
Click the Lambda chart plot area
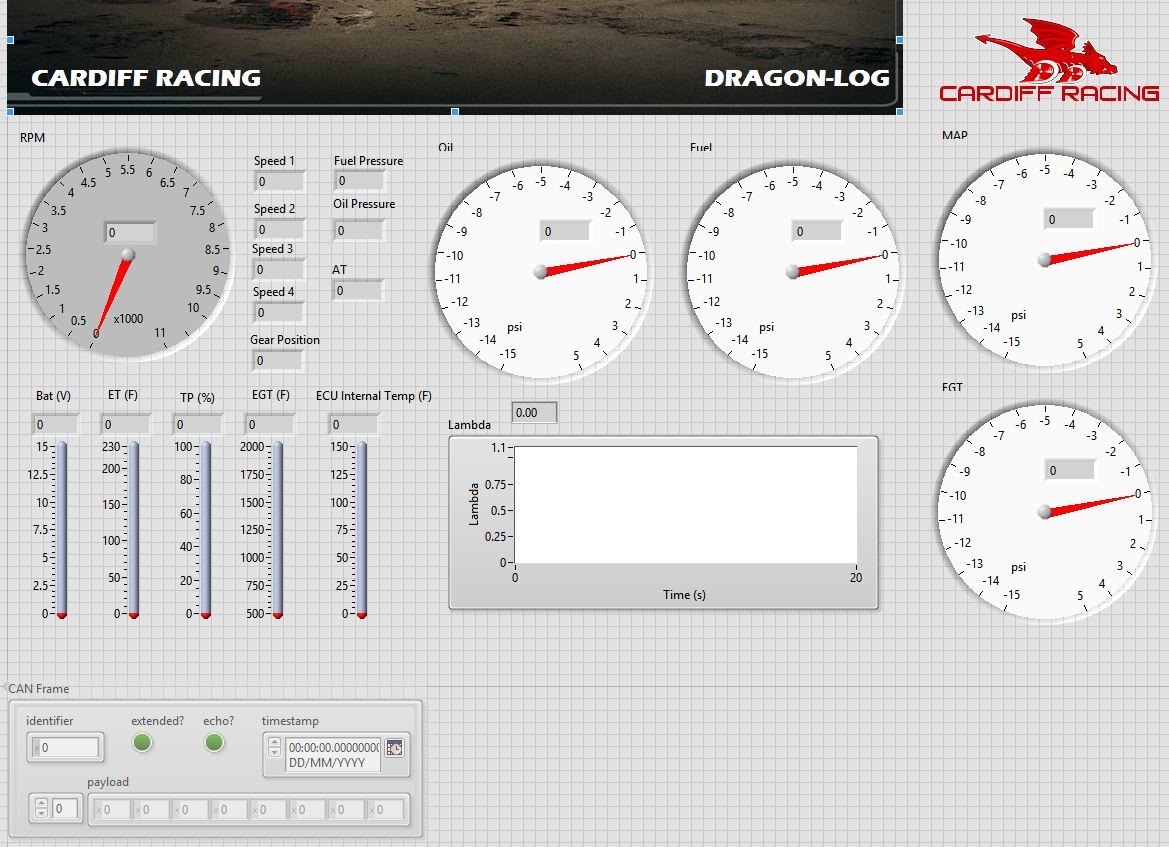click(686, 505)
